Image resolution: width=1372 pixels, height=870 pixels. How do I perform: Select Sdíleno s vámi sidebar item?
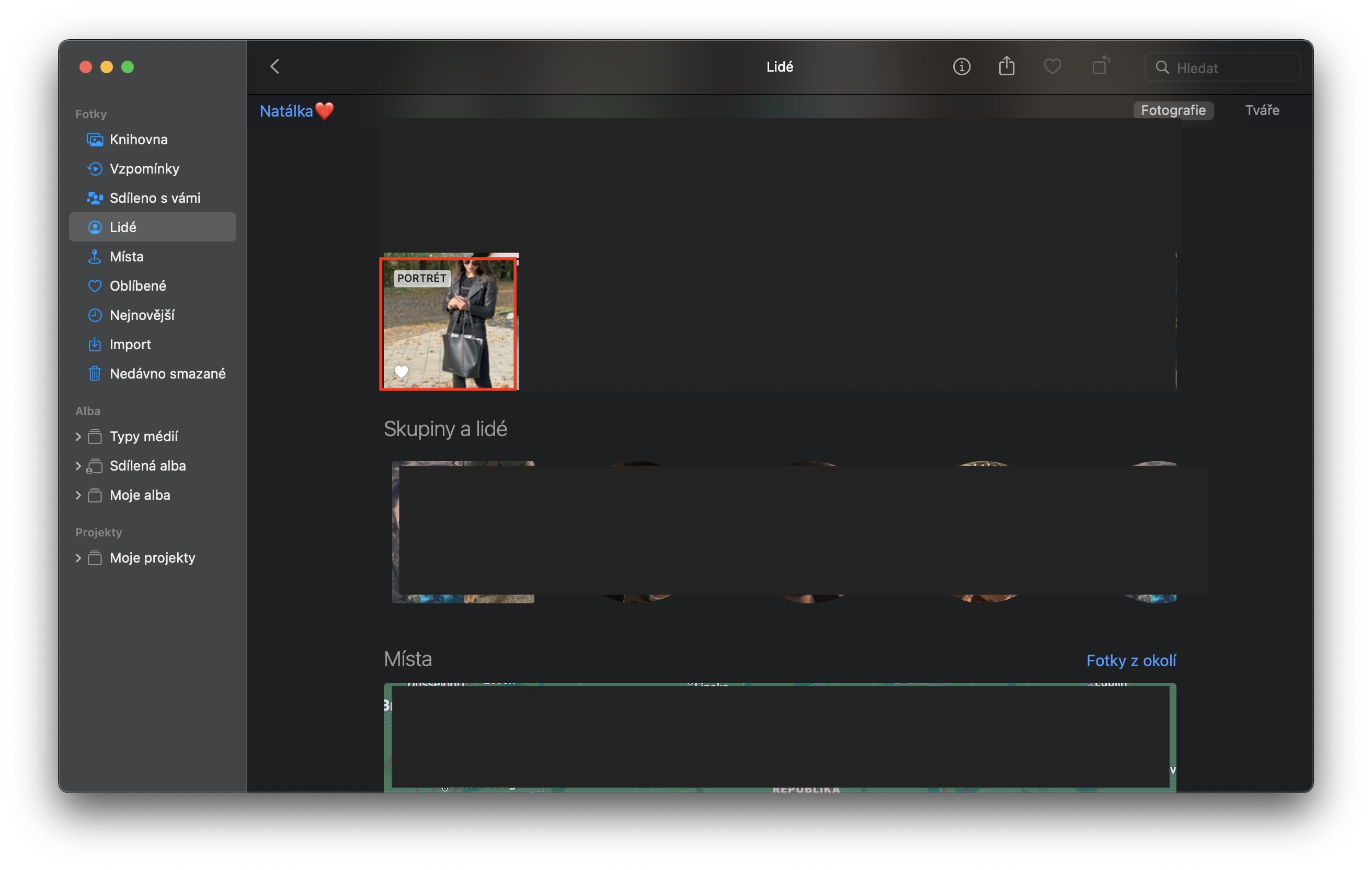(x=154, y=198)
